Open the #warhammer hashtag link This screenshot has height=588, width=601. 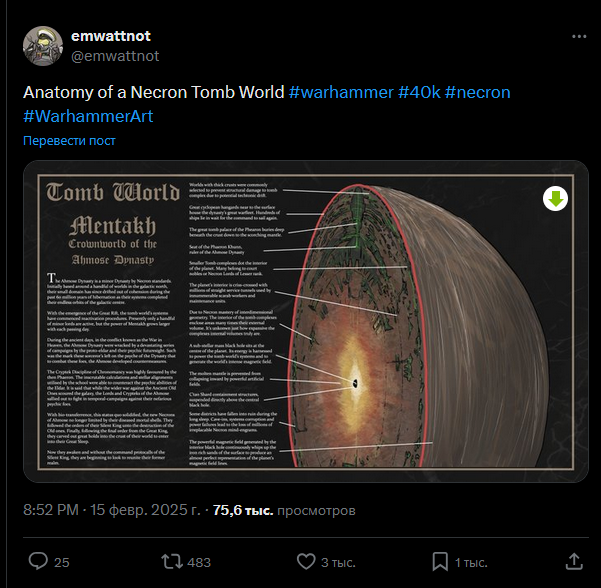[x=341, y=92]
